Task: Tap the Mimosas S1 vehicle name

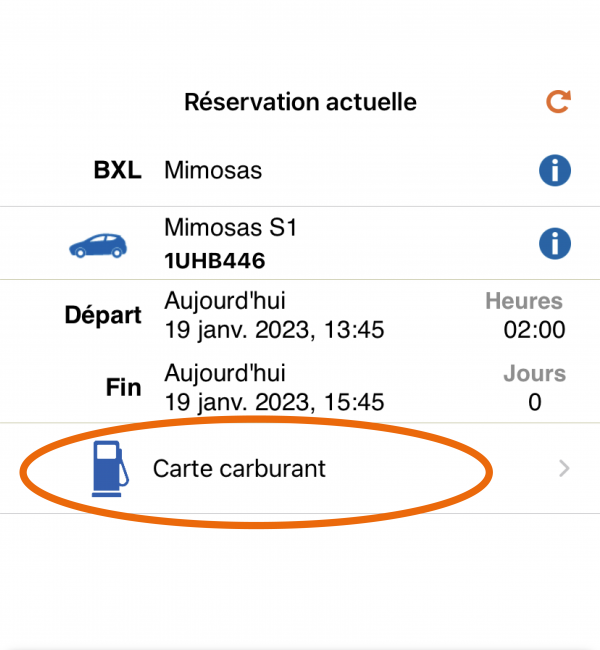Action: [230, 228]
